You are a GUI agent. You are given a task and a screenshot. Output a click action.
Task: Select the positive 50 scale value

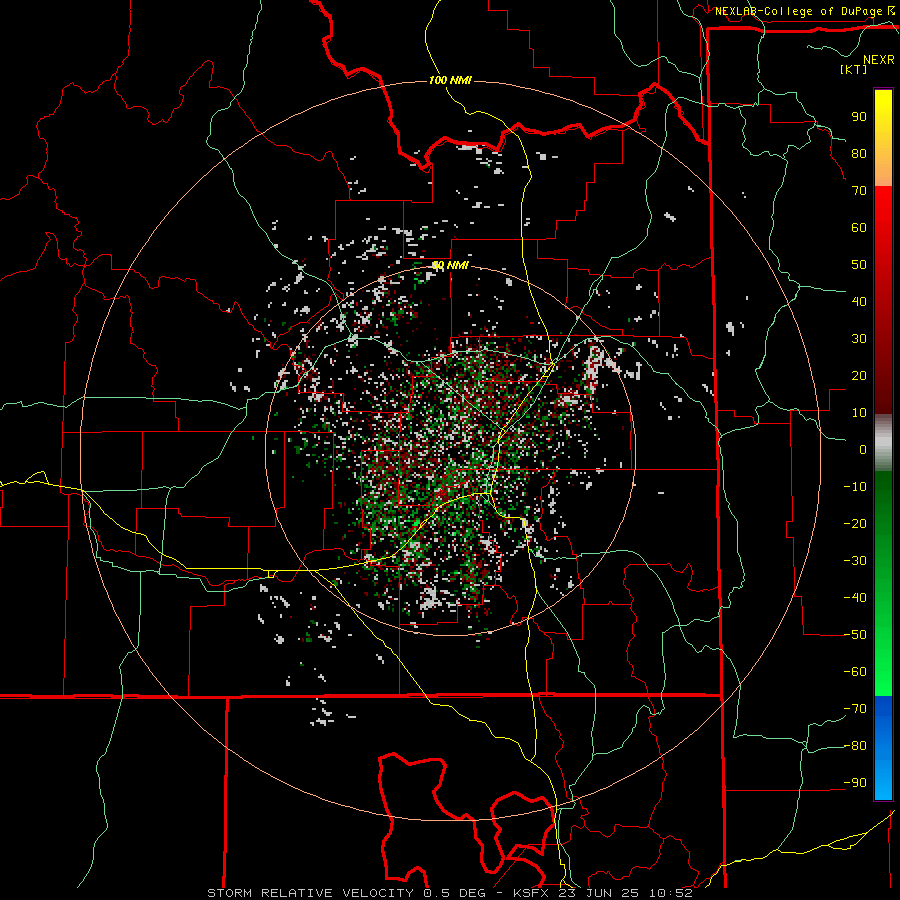(x=859, y=265)
